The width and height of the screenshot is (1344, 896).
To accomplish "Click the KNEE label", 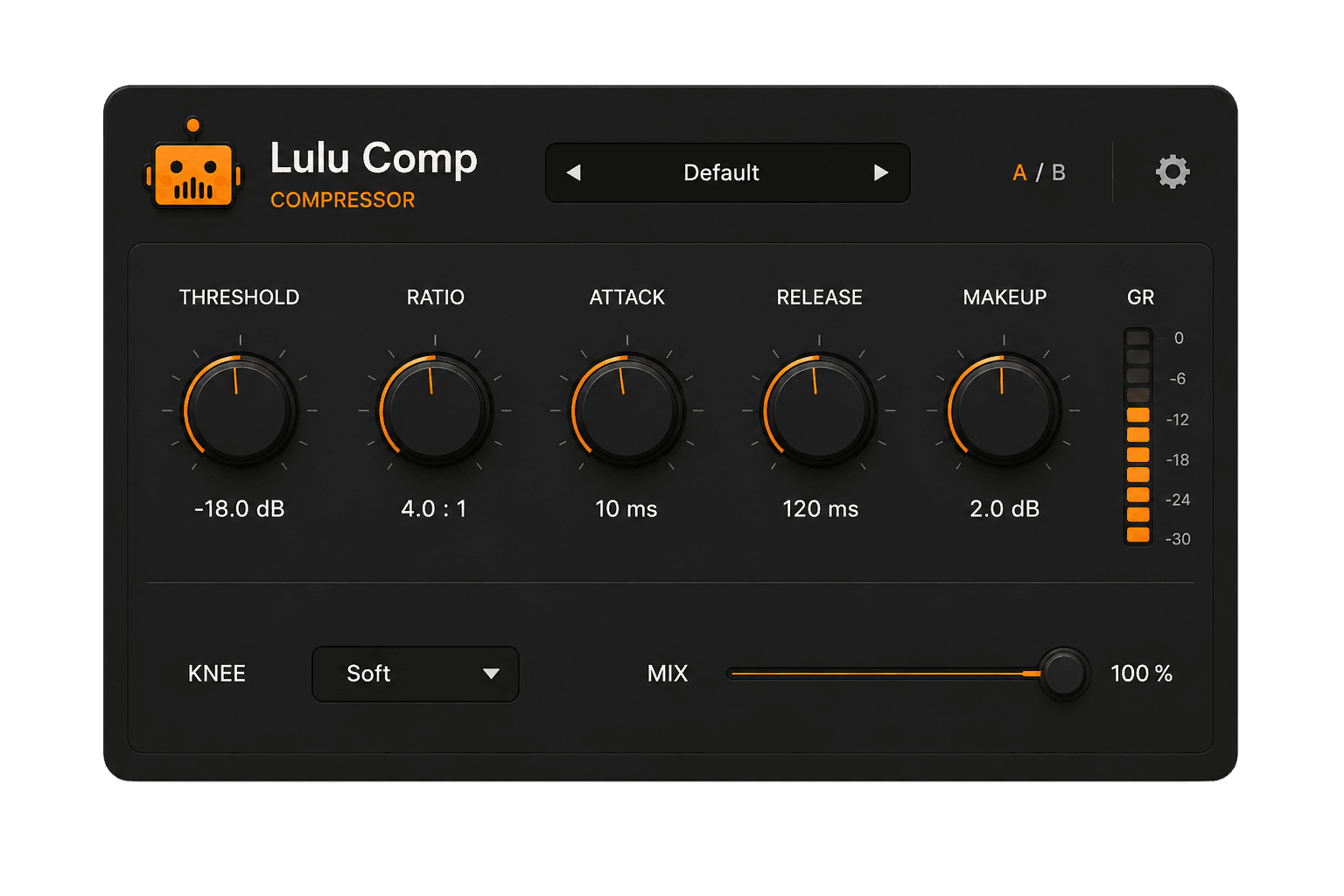I will point(217,674).
